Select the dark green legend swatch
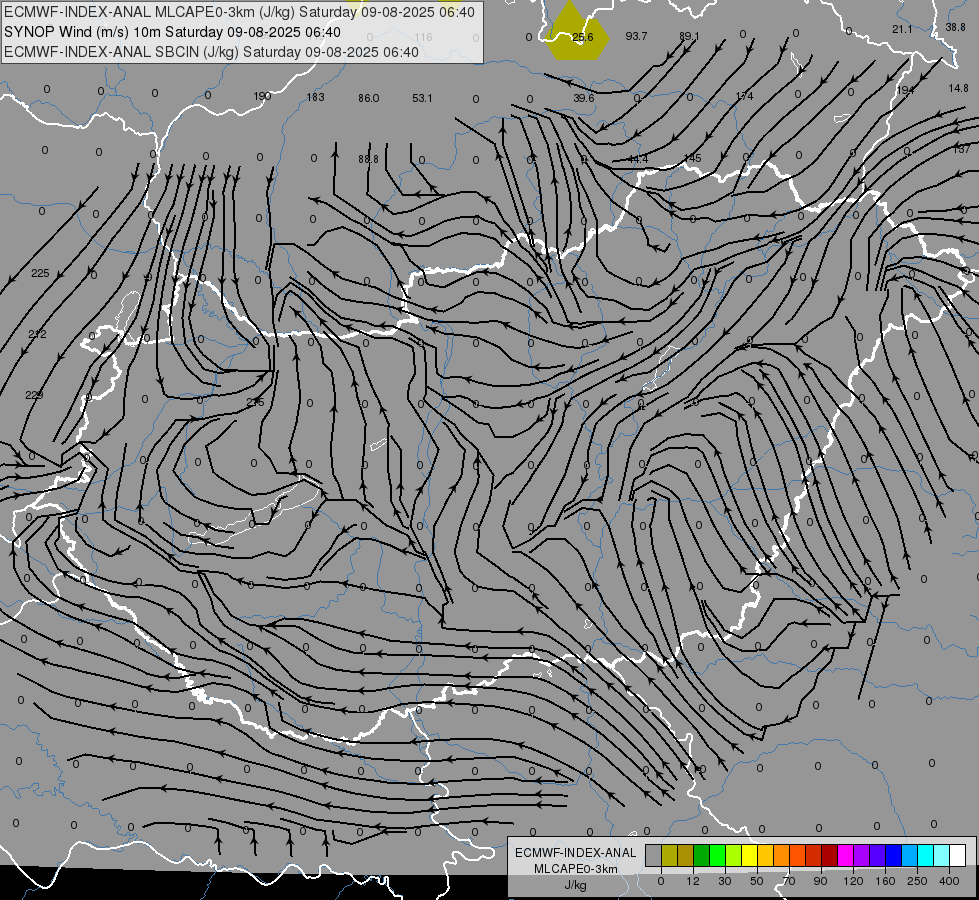 click(x=702, y=855)
